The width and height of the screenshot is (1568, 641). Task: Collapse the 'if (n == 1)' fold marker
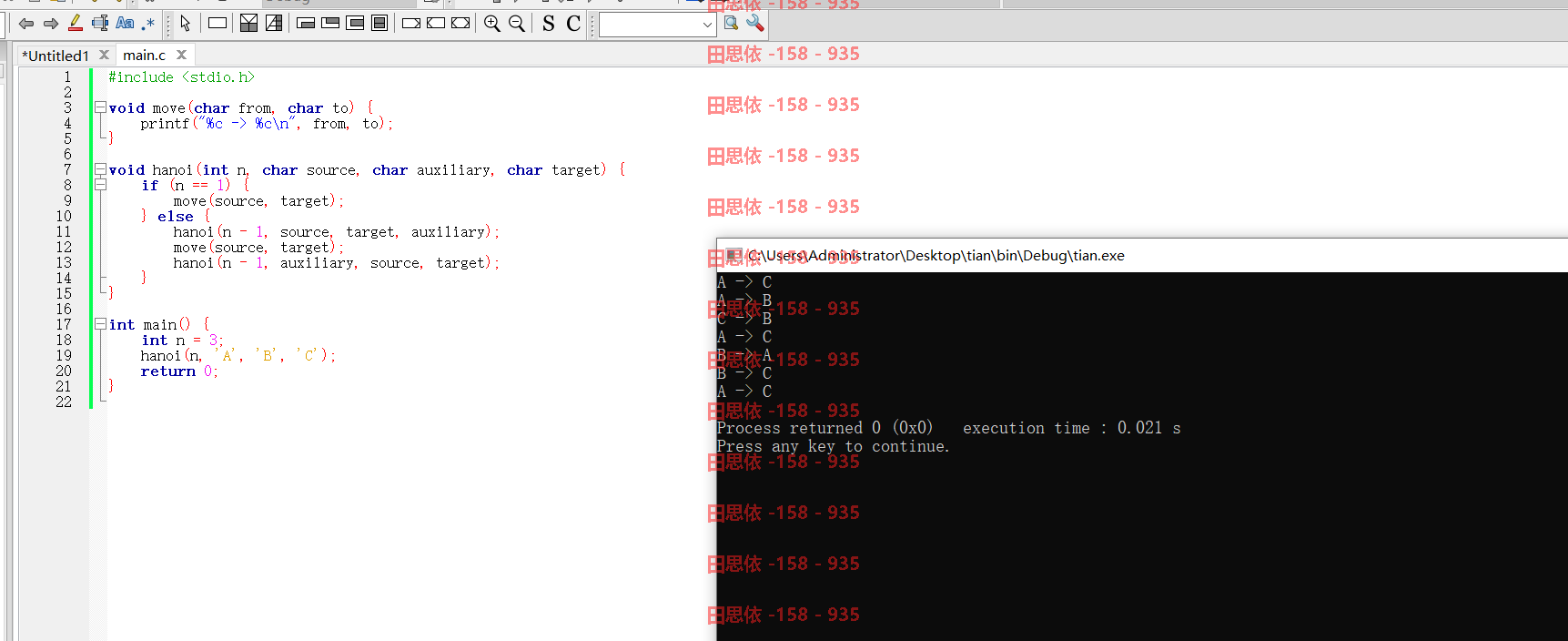pyautogui.click(x=100, y=185)
